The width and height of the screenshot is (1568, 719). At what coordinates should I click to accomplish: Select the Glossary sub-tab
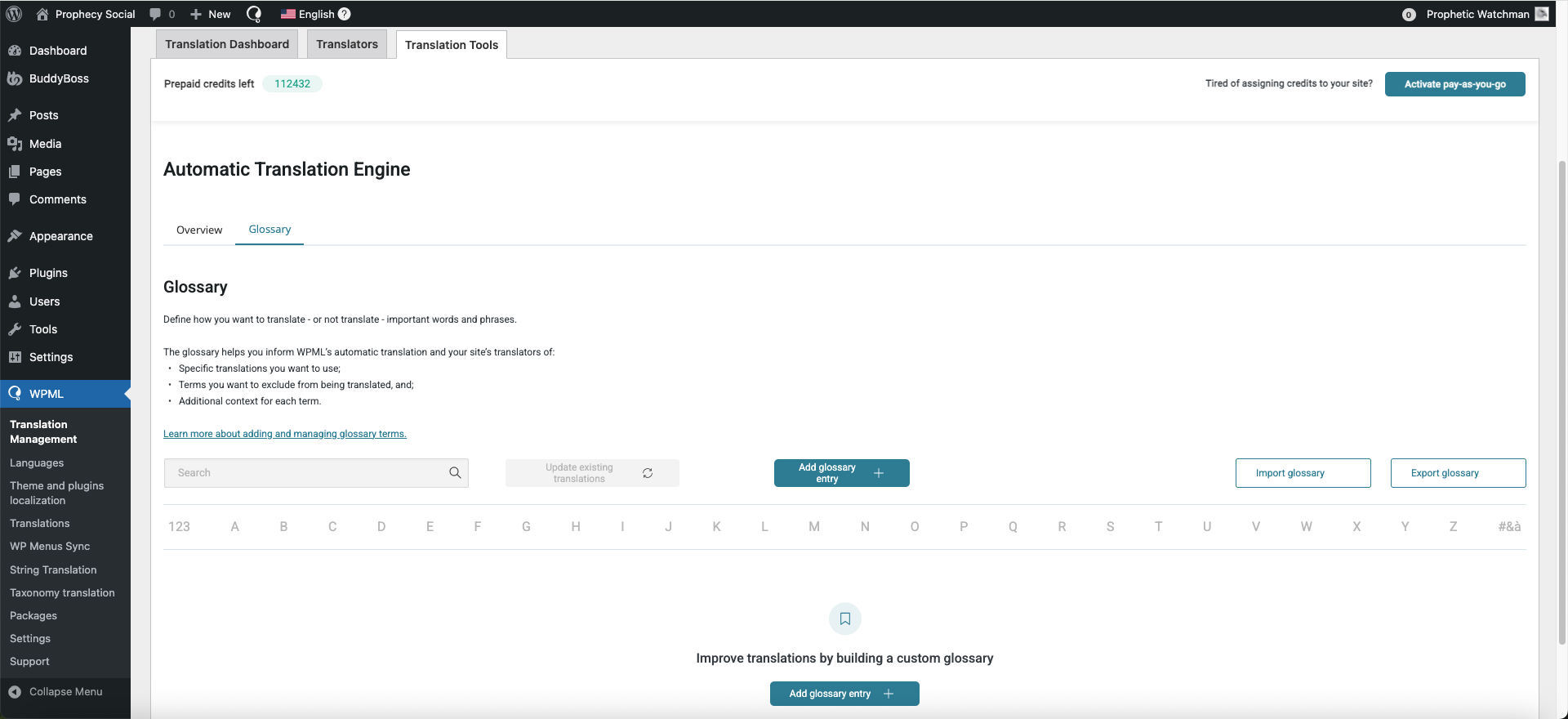[269, 230]
